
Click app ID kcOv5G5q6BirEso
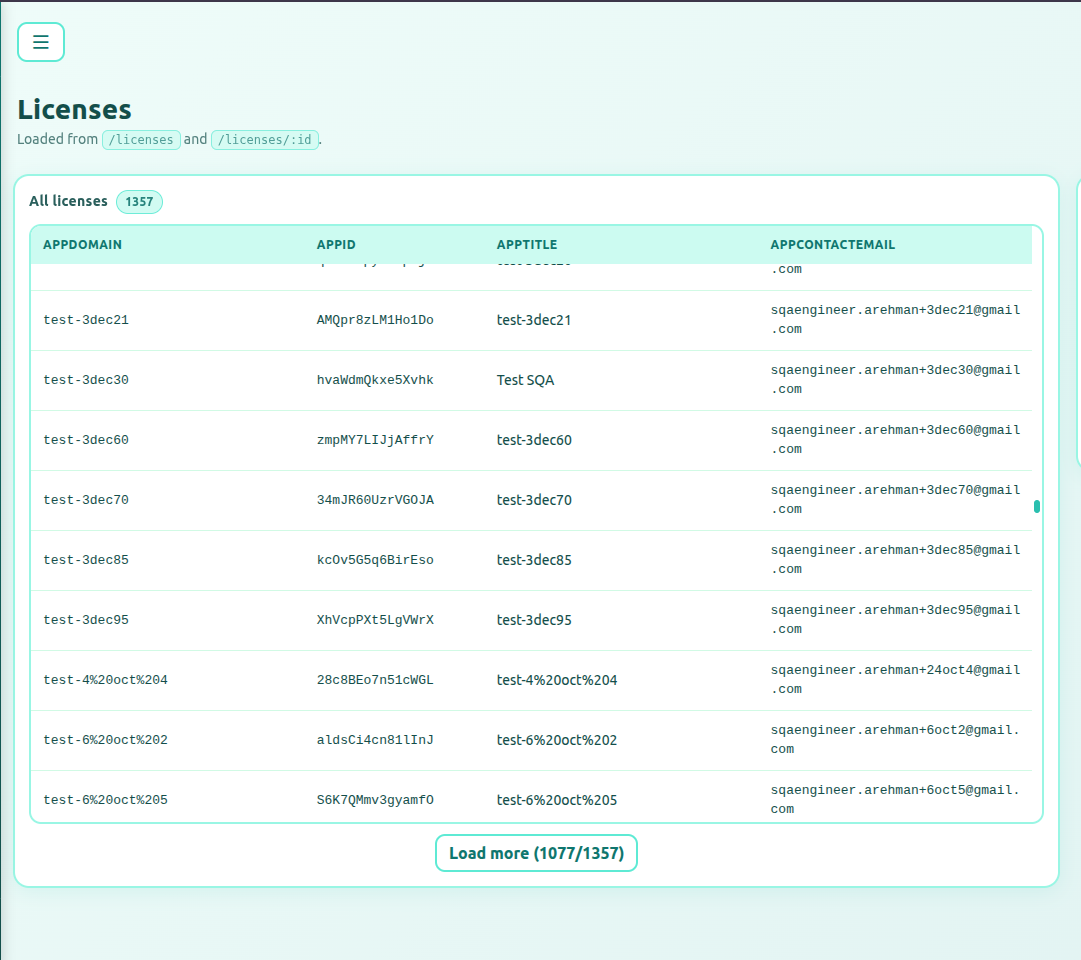pos(375,561)
